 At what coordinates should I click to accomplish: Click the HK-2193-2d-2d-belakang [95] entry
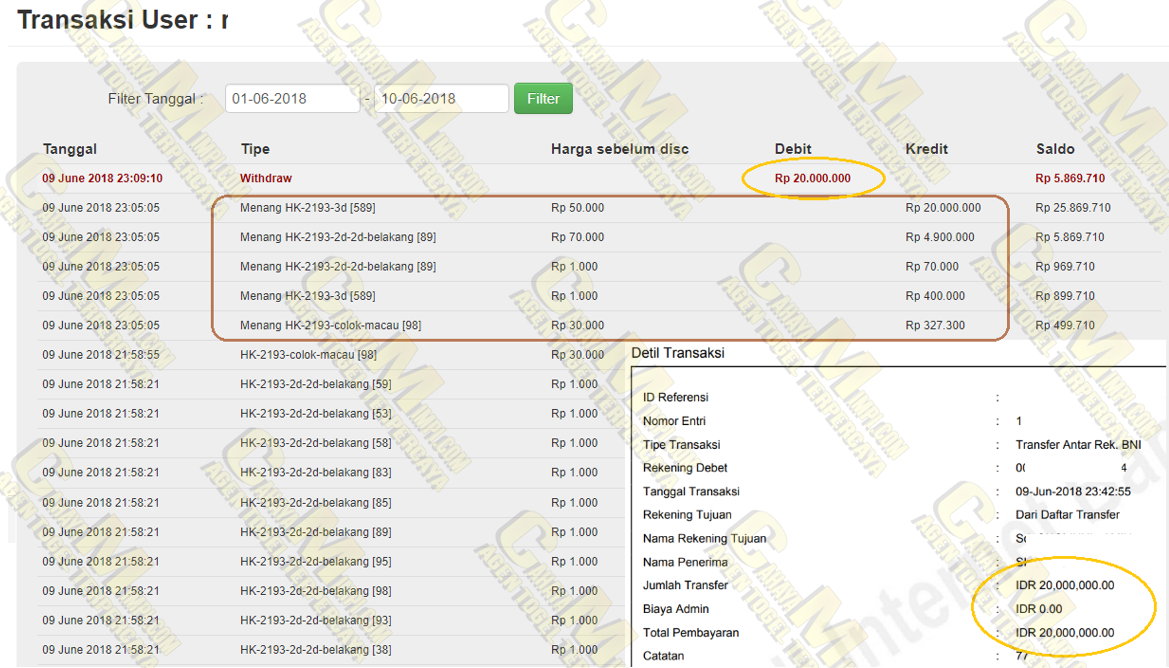point(315,561)
